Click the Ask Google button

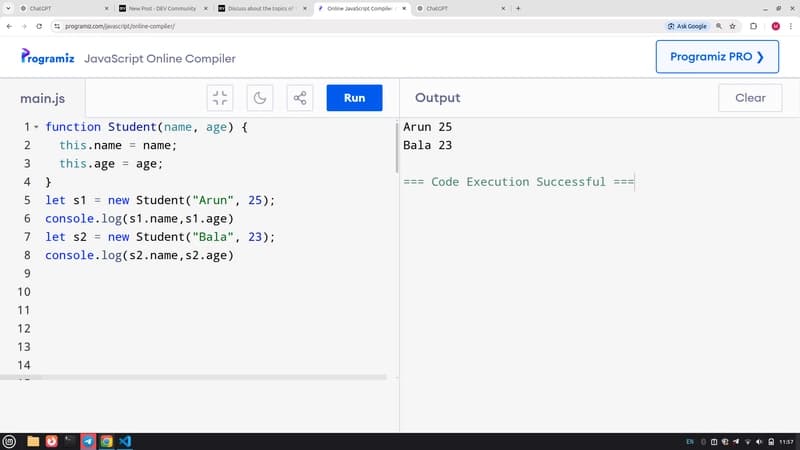point(687,26)
